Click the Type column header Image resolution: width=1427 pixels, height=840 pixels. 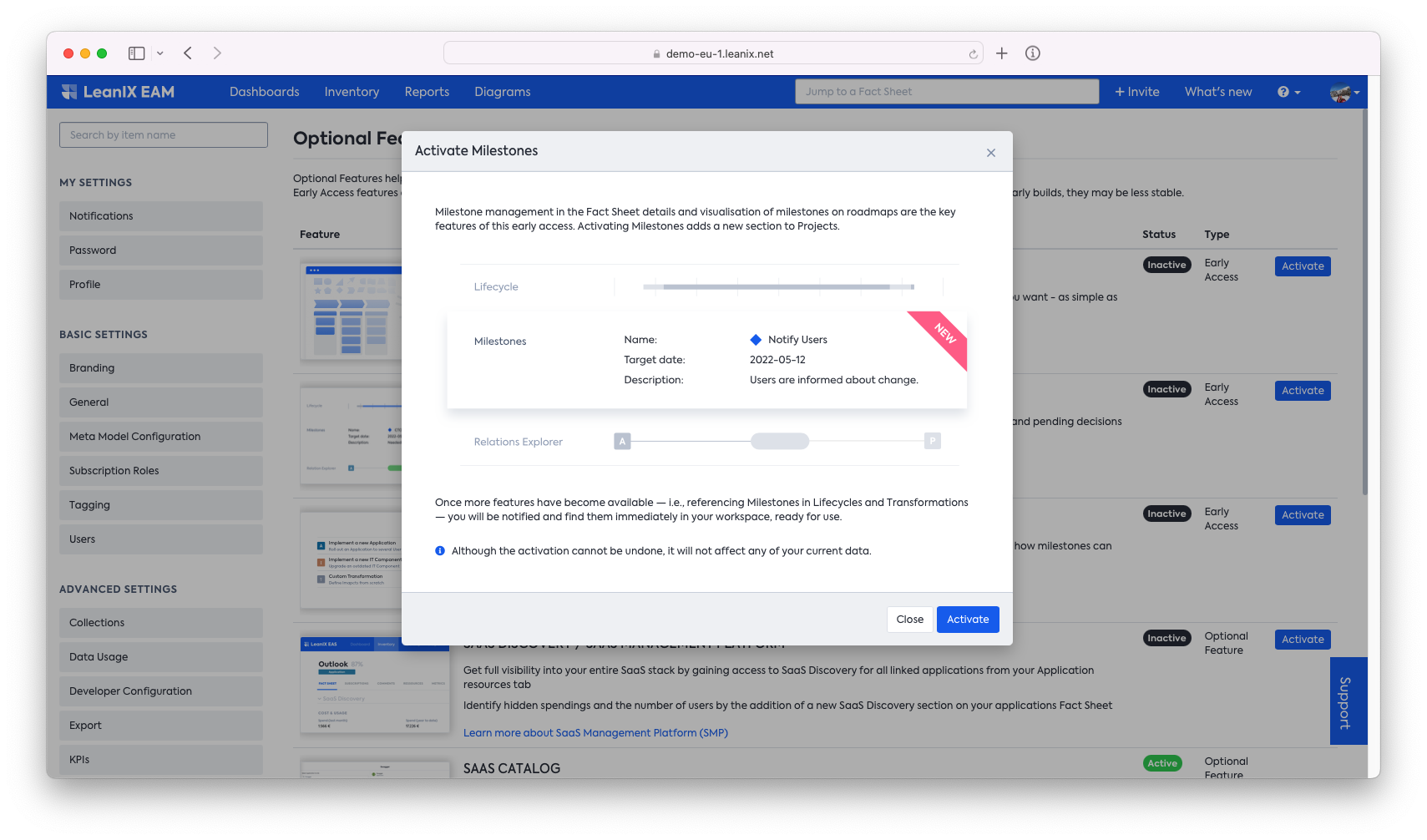coord(1217,235)
